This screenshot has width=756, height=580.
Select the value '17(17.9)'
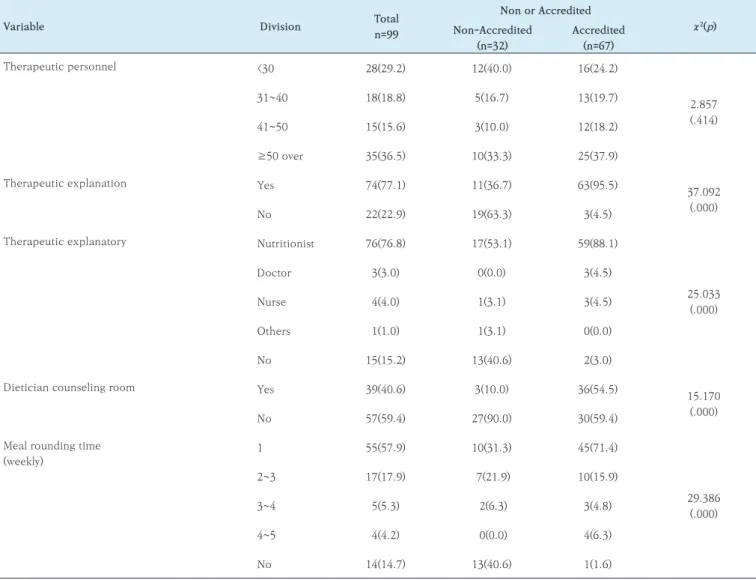click(x=386, y=477)
